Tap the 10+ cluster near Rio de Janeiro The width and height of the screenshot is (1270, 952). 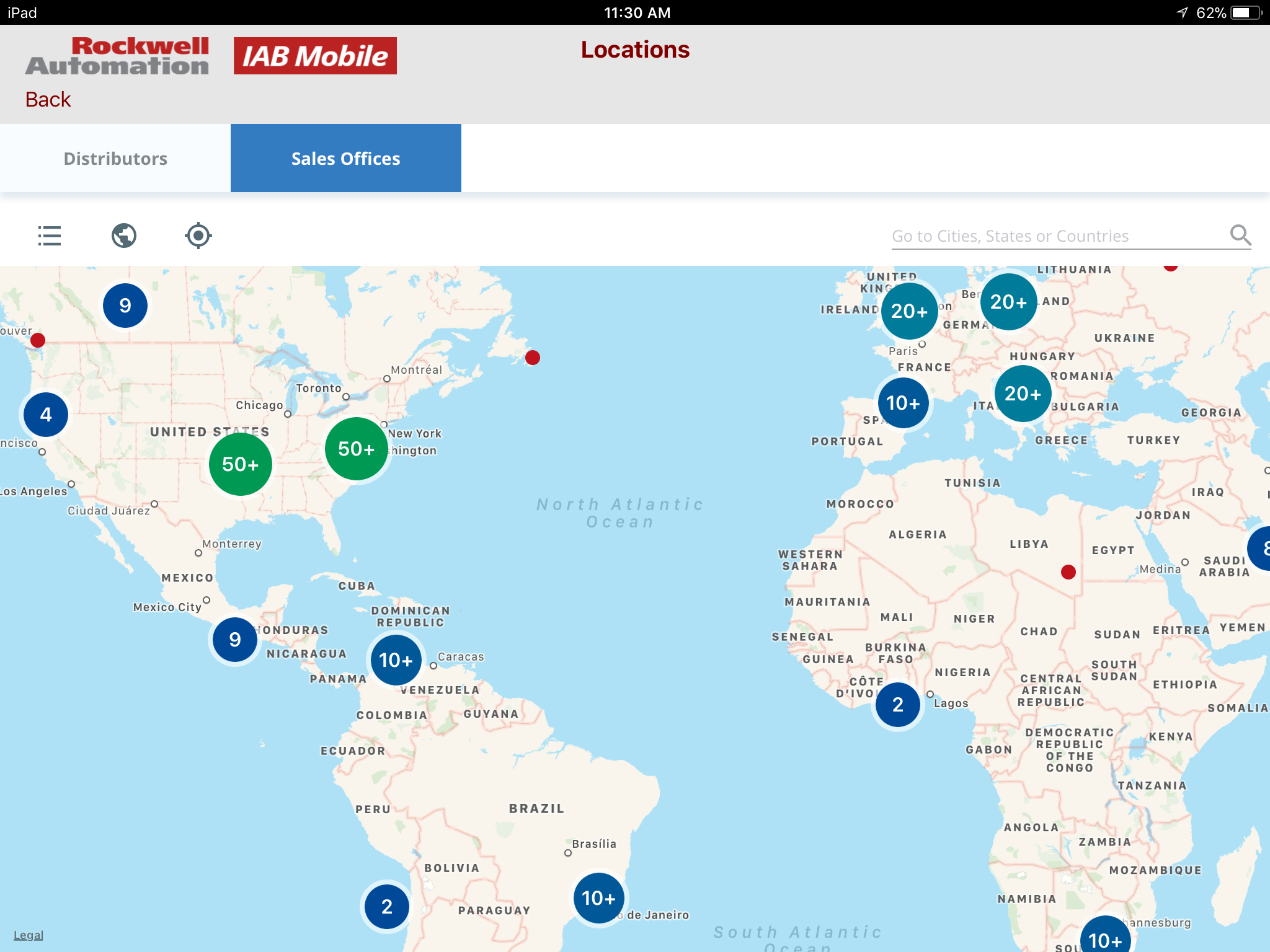click(x=598, y=898)
